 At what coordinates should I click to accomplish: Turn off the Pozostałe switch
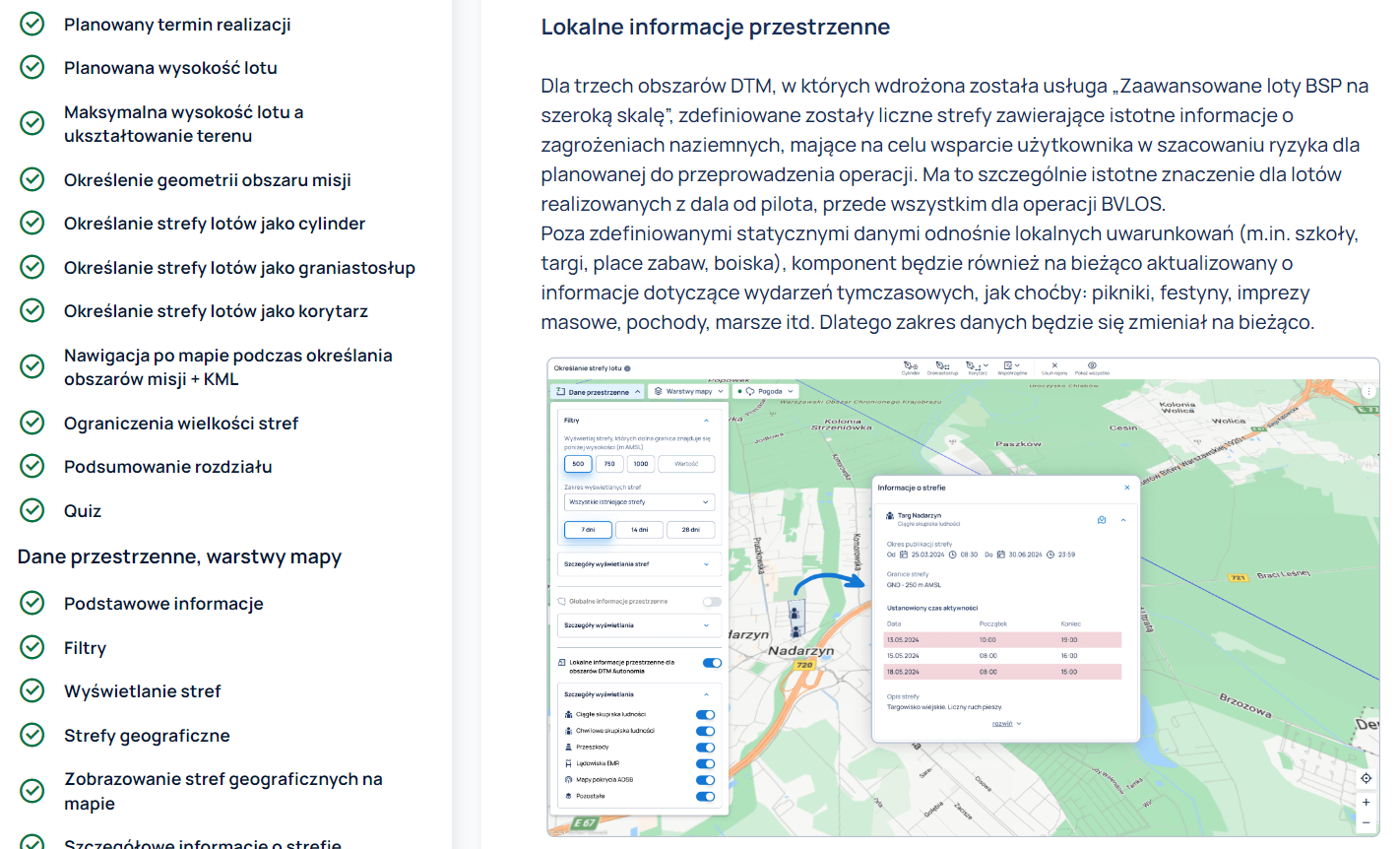[705, 796]
